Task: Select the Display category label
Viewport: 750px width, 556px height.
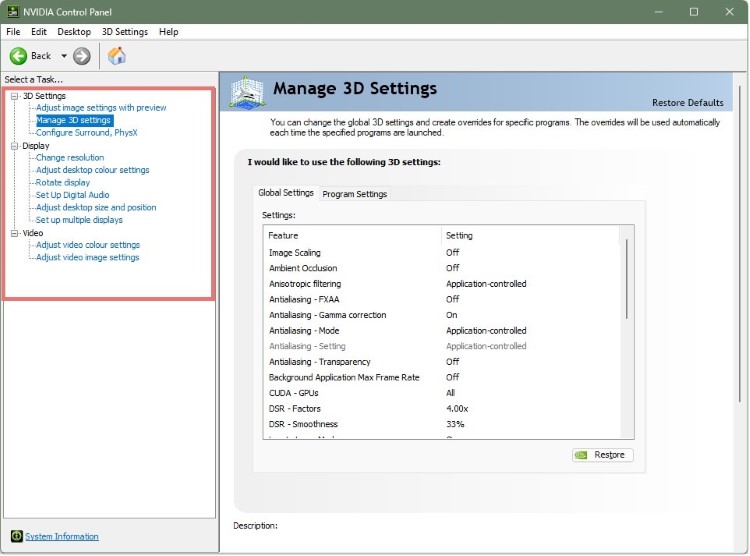Action: [36, 146]
